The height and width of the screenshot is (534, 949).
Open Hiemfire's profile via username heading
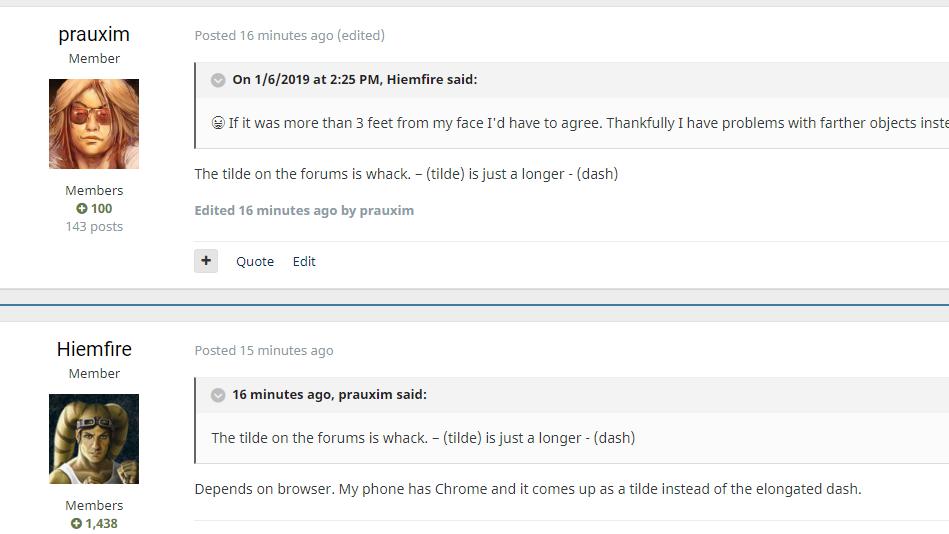pyautogui.click(x=94, y=349)
